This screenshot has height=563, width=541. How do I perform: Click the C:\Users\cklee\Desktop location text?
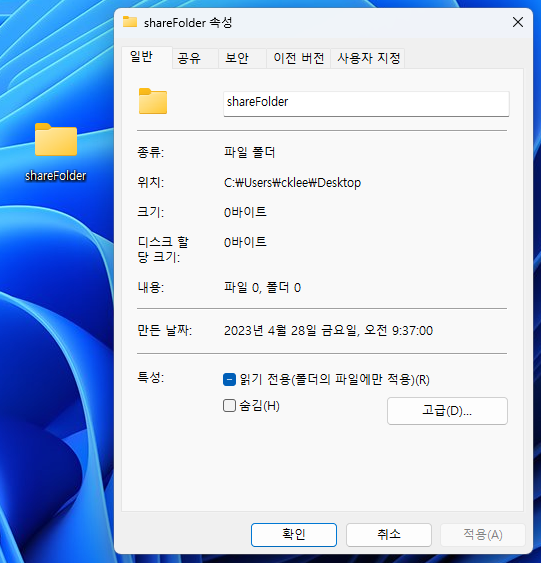click(292, 183)
